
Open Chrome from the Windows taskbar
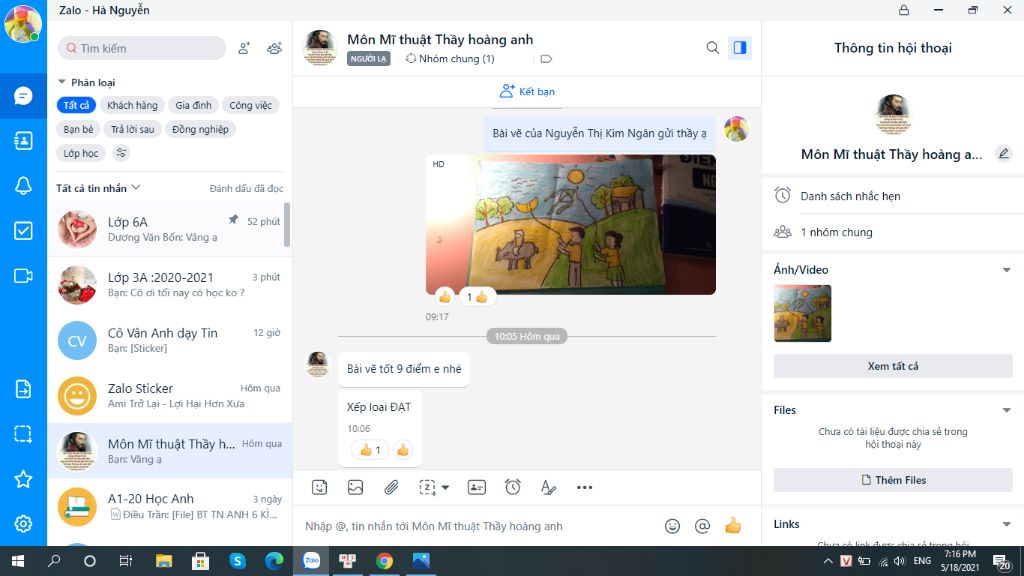(385, 561)
